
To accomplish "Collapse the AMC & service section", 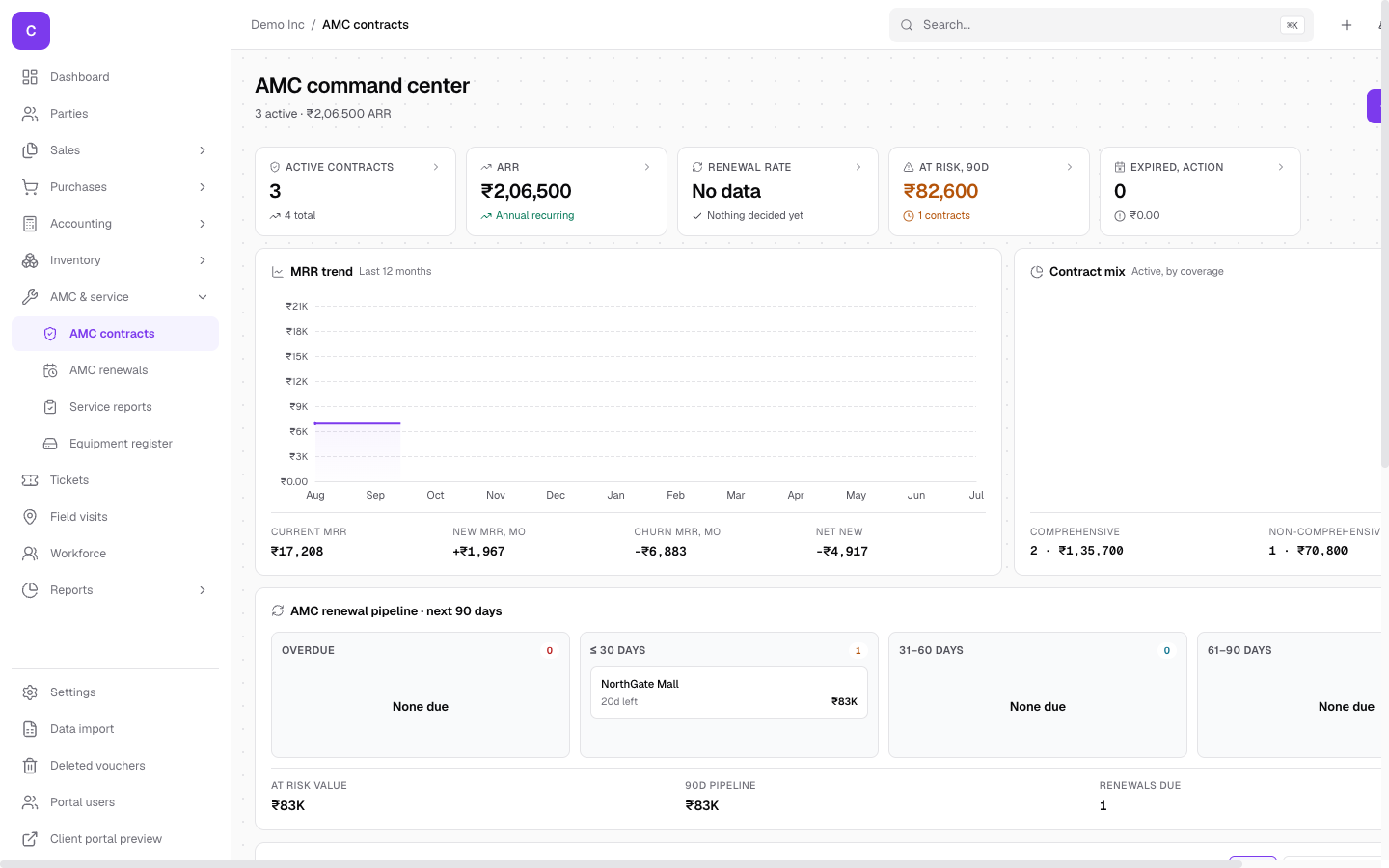I will click(203, 297).
